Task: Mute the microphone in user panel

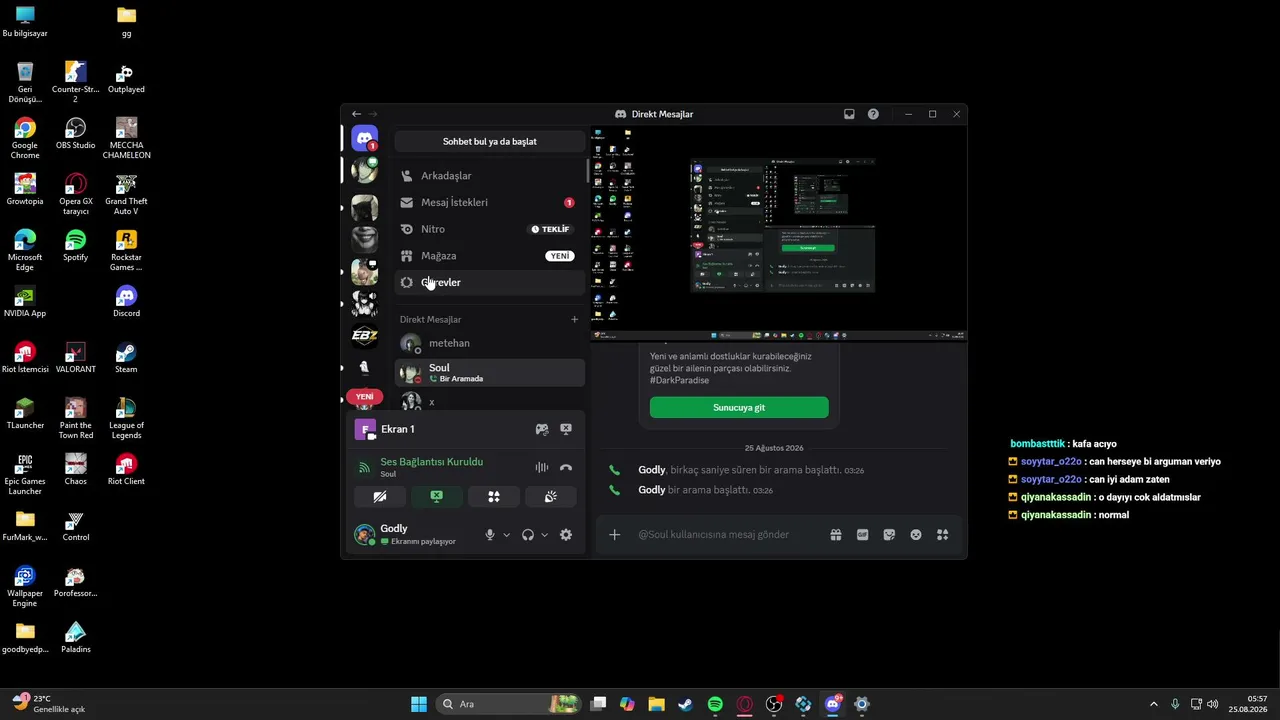Action: [x=490, y=535]
